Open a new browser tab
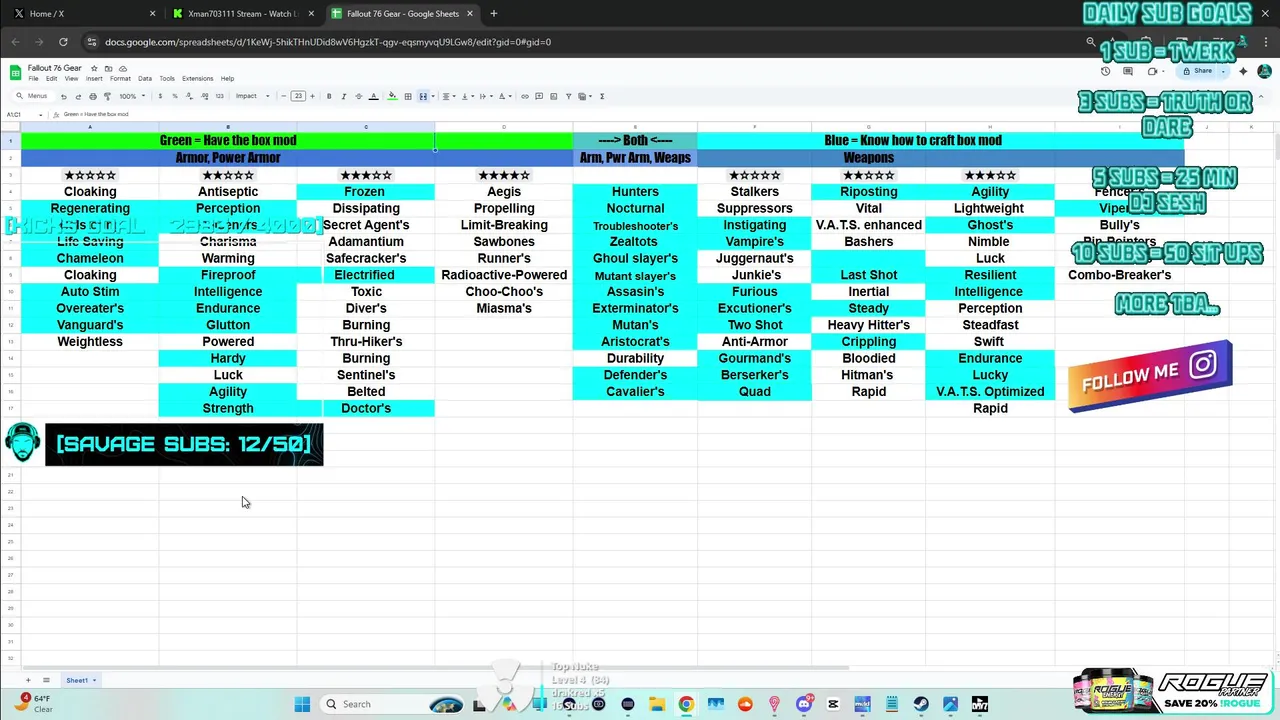The image size is (1280, 720). coord(493,14)
